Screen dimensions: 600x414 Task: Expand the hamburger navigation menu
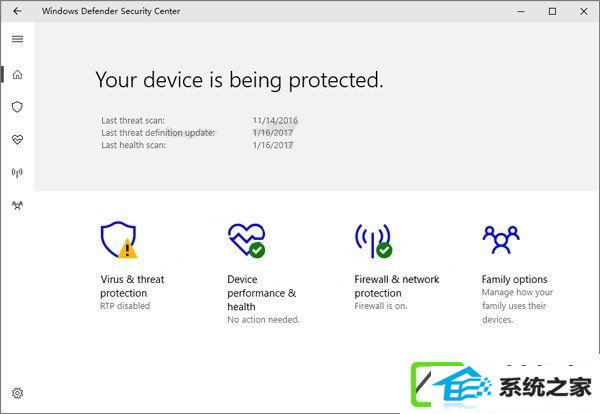pos(17,39)
